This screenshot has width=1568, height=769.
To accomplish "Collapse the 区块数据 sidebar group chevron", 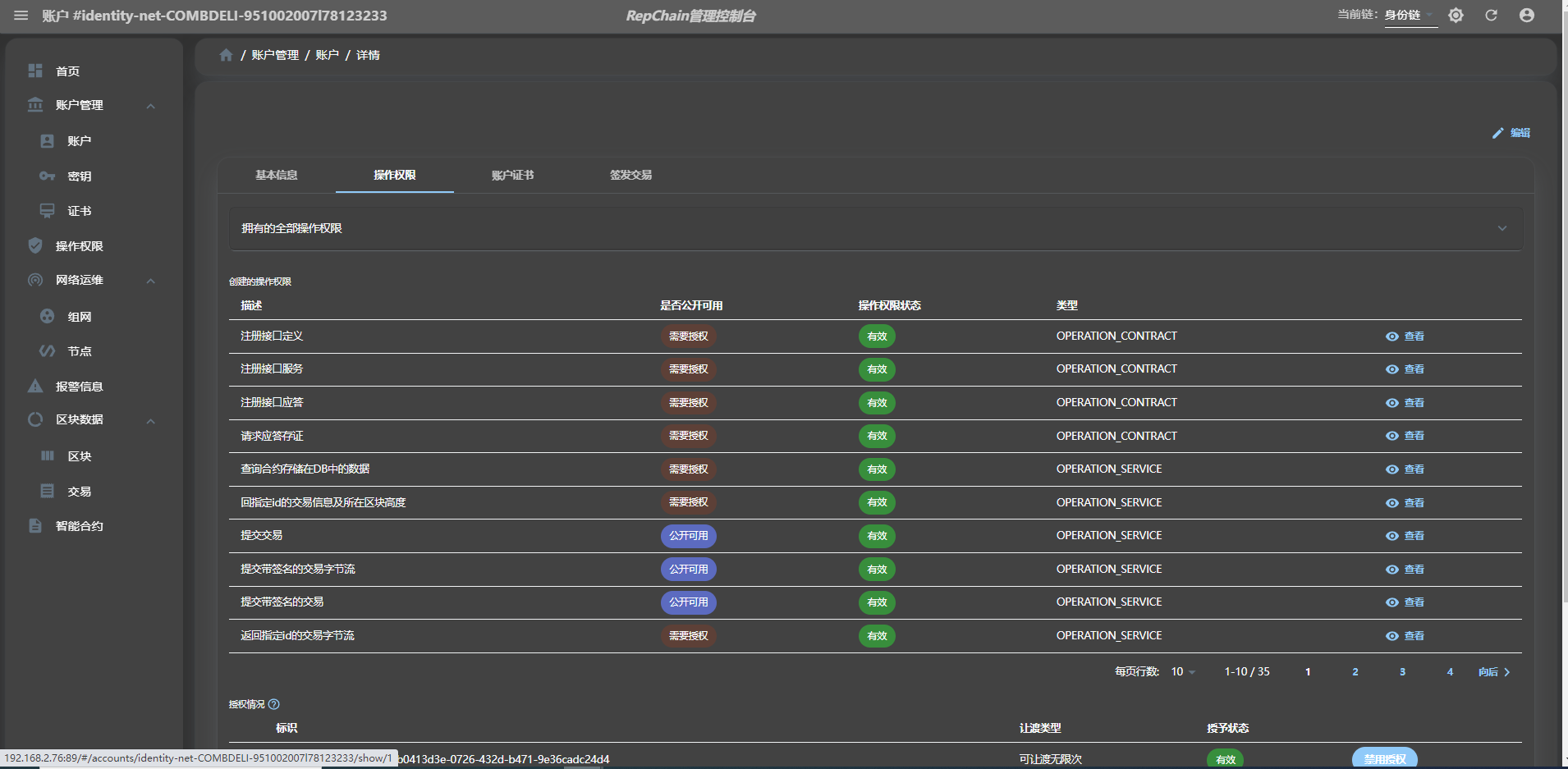I will click(151, 421).
